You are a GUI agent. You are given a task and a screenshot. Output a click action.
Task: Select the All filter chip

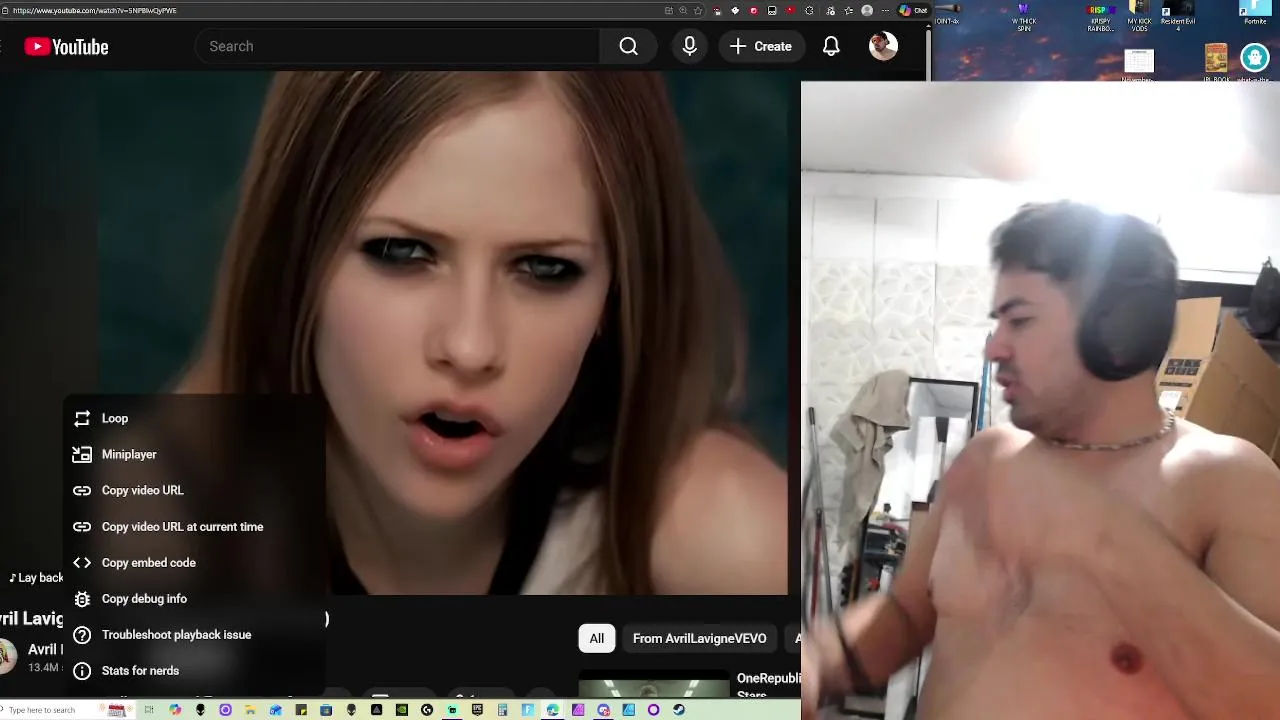596,638
